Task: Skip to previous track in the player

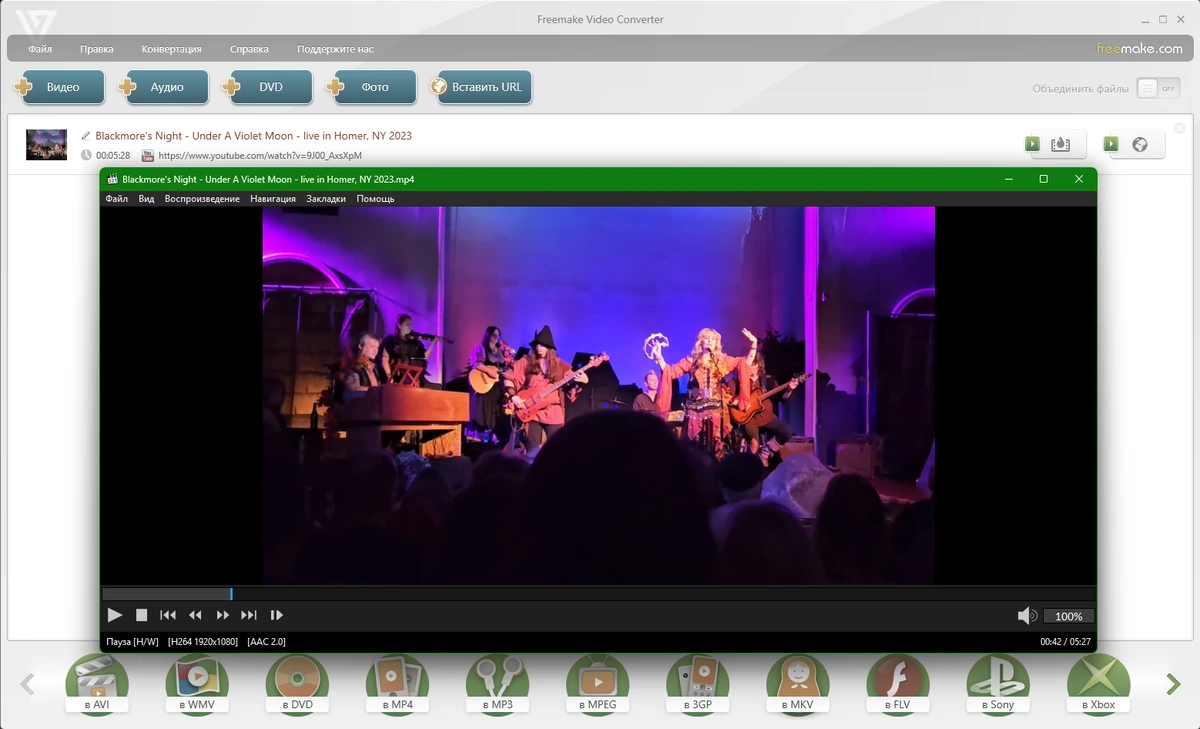Action: (168, 615)
